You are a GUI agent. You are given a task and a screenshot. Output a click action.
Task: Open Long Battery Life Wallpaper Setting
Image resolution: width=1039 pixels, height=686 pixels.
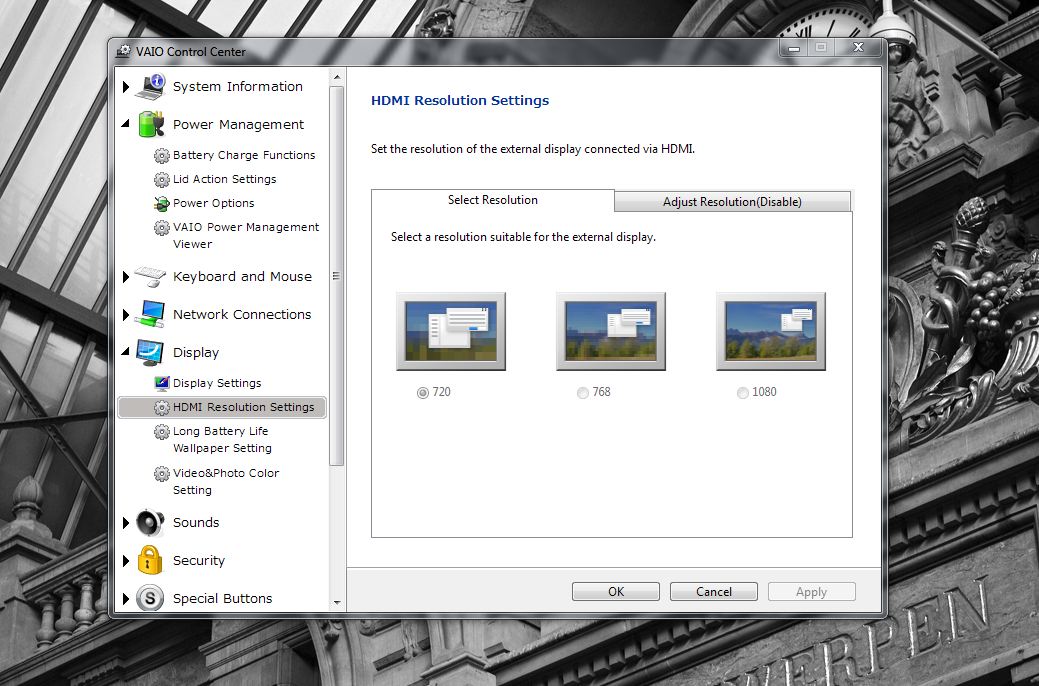click(222, 439)
